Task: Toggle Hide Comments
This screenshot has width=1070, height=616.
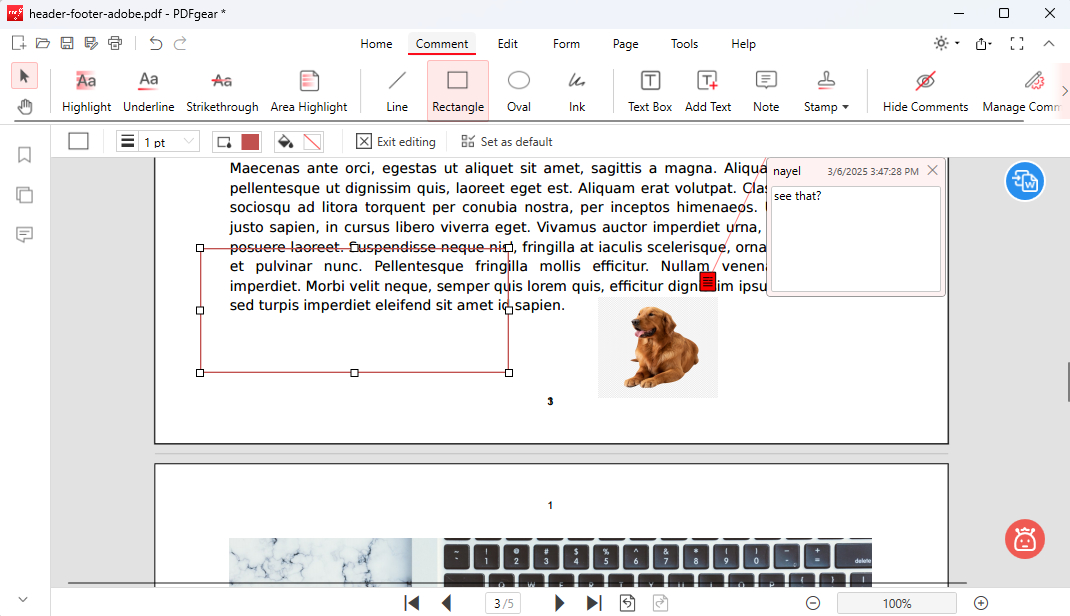Action: [x=925, y=90]
